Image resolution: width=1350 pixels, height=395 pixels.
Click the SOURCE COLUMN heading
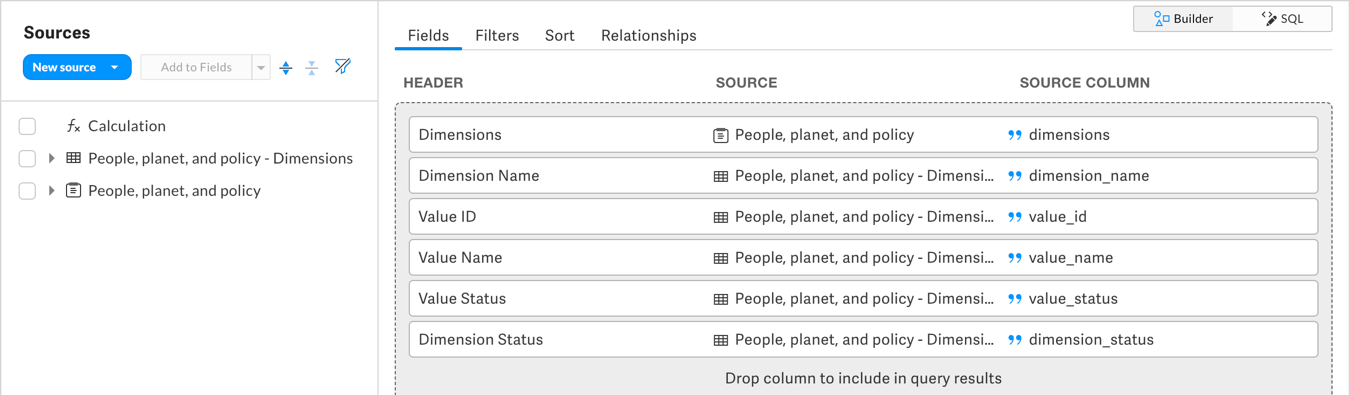[x=1085, y=83]
